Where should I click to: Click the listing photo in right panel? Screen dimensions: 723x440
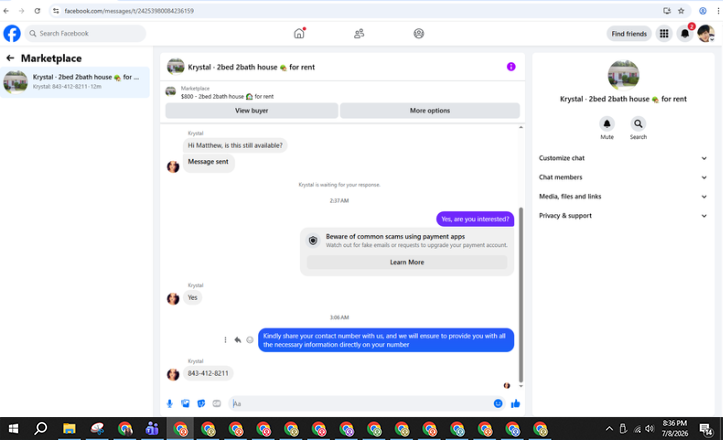623,75
